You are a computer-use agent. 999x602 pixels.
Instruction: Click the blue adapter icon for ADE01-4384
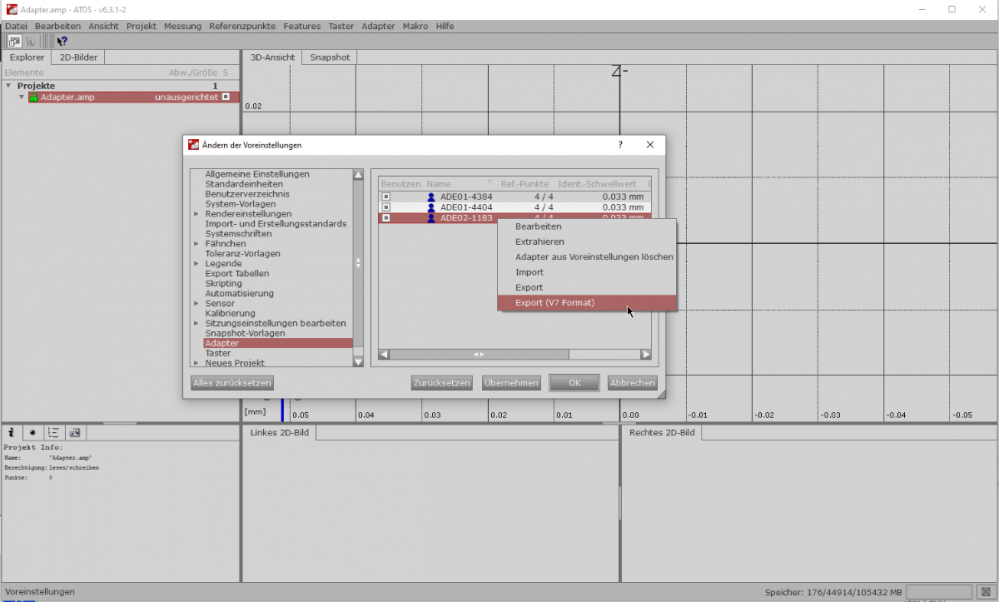click(431, 197)
